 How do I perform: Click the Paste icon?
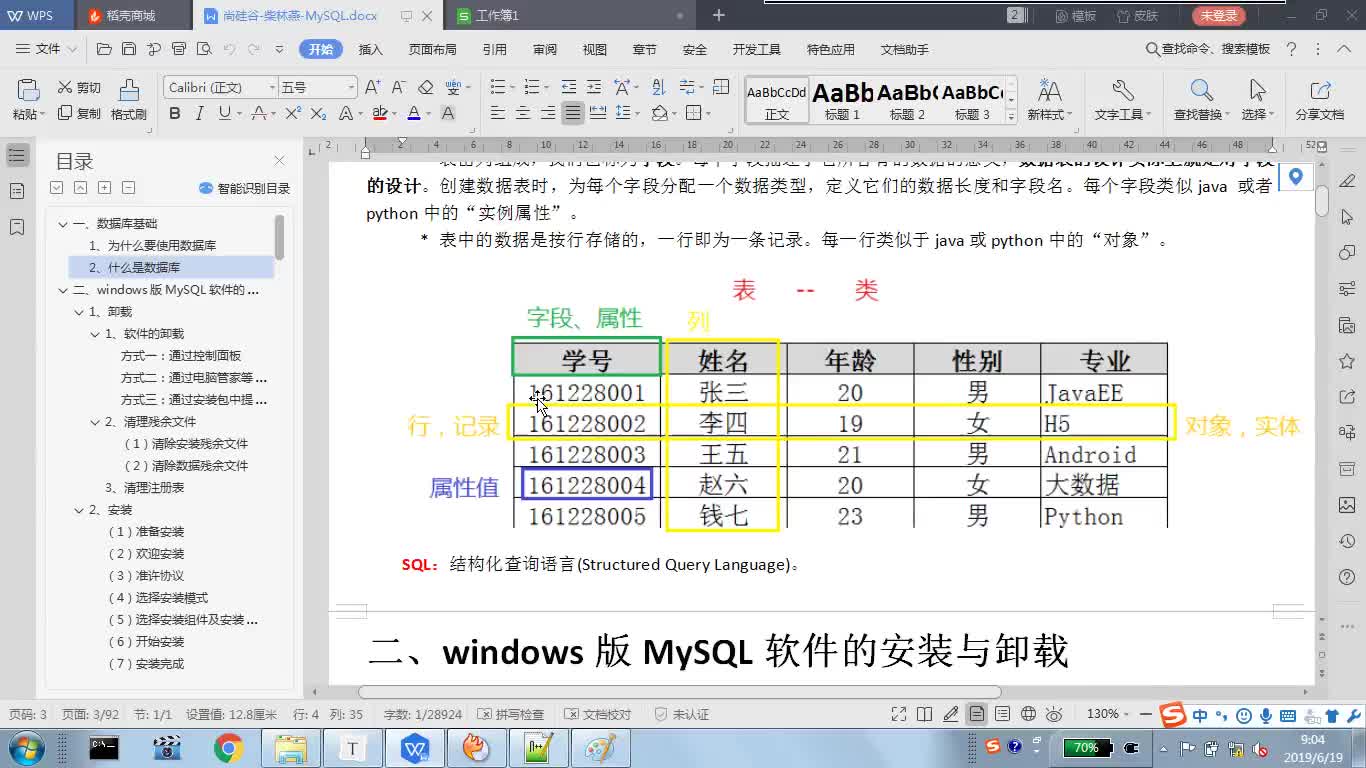(28, 101)
